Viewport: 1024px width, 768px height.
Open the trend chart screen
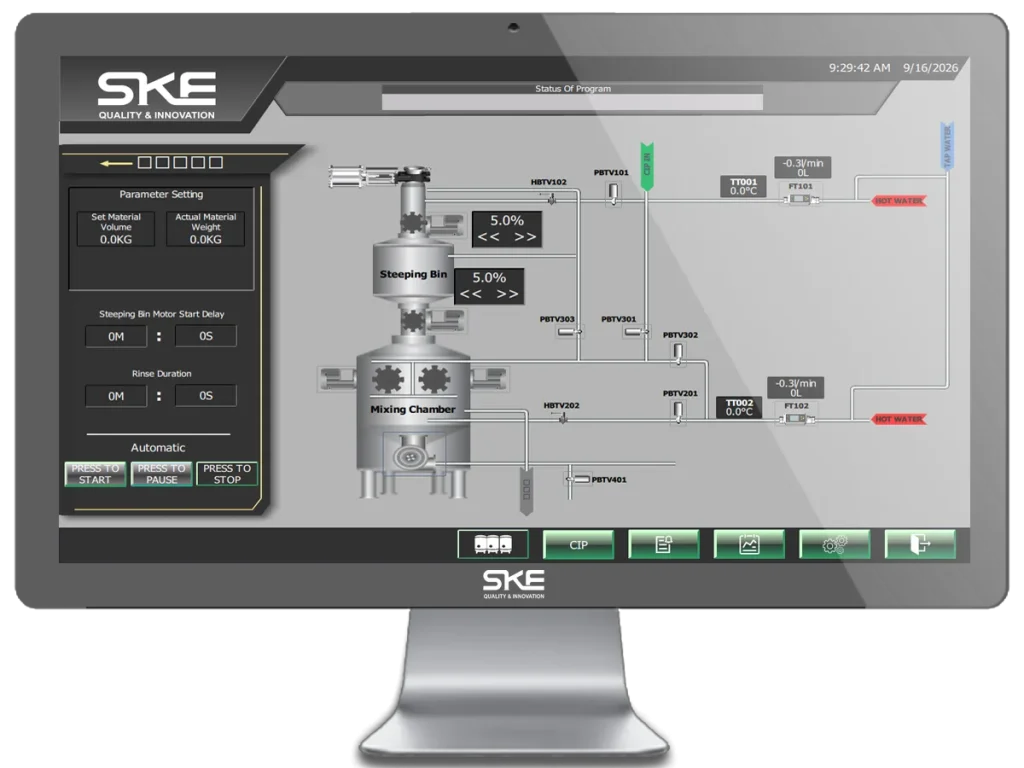click(749, 544)
